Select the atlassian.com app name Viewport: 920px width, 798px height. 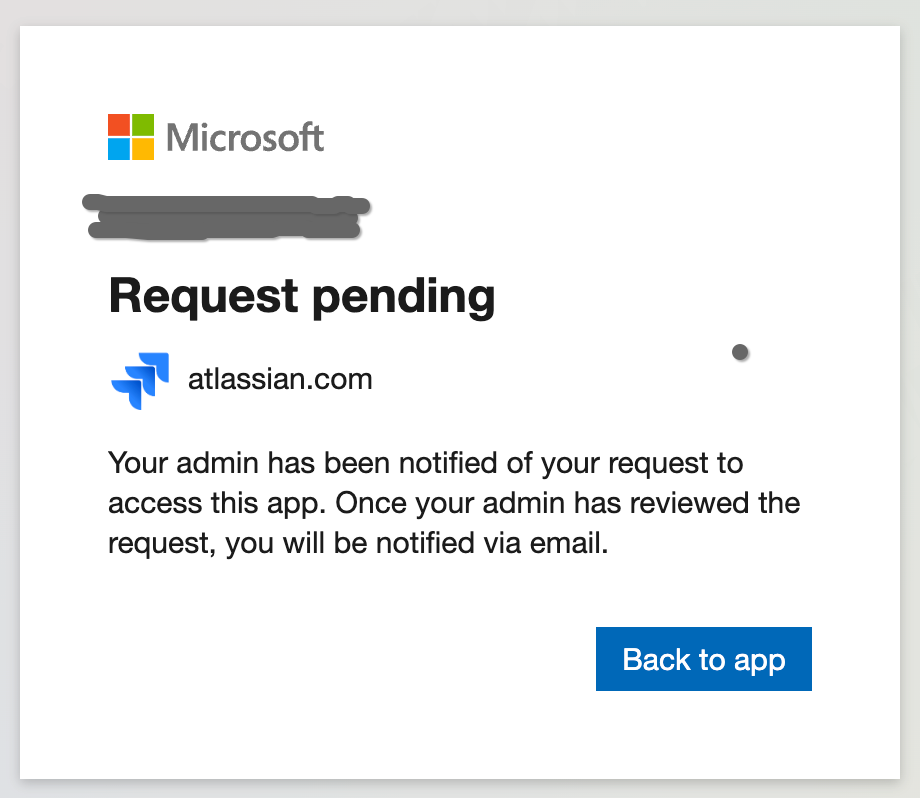[x=280, y=380]
